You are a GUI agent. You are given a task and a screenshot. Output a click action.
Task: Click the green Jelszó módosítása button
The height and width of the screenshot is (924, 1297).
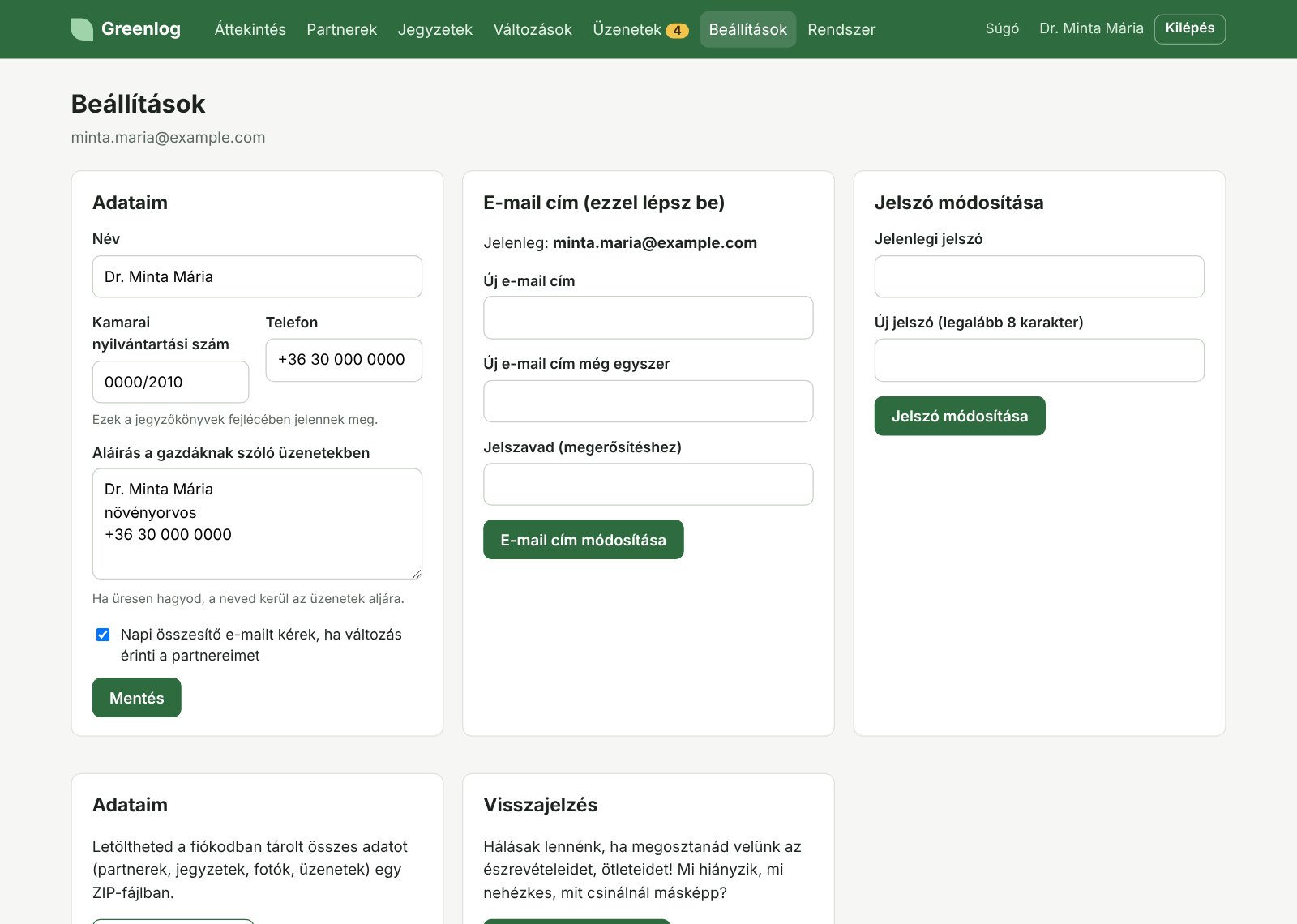(x=960, y=416)
